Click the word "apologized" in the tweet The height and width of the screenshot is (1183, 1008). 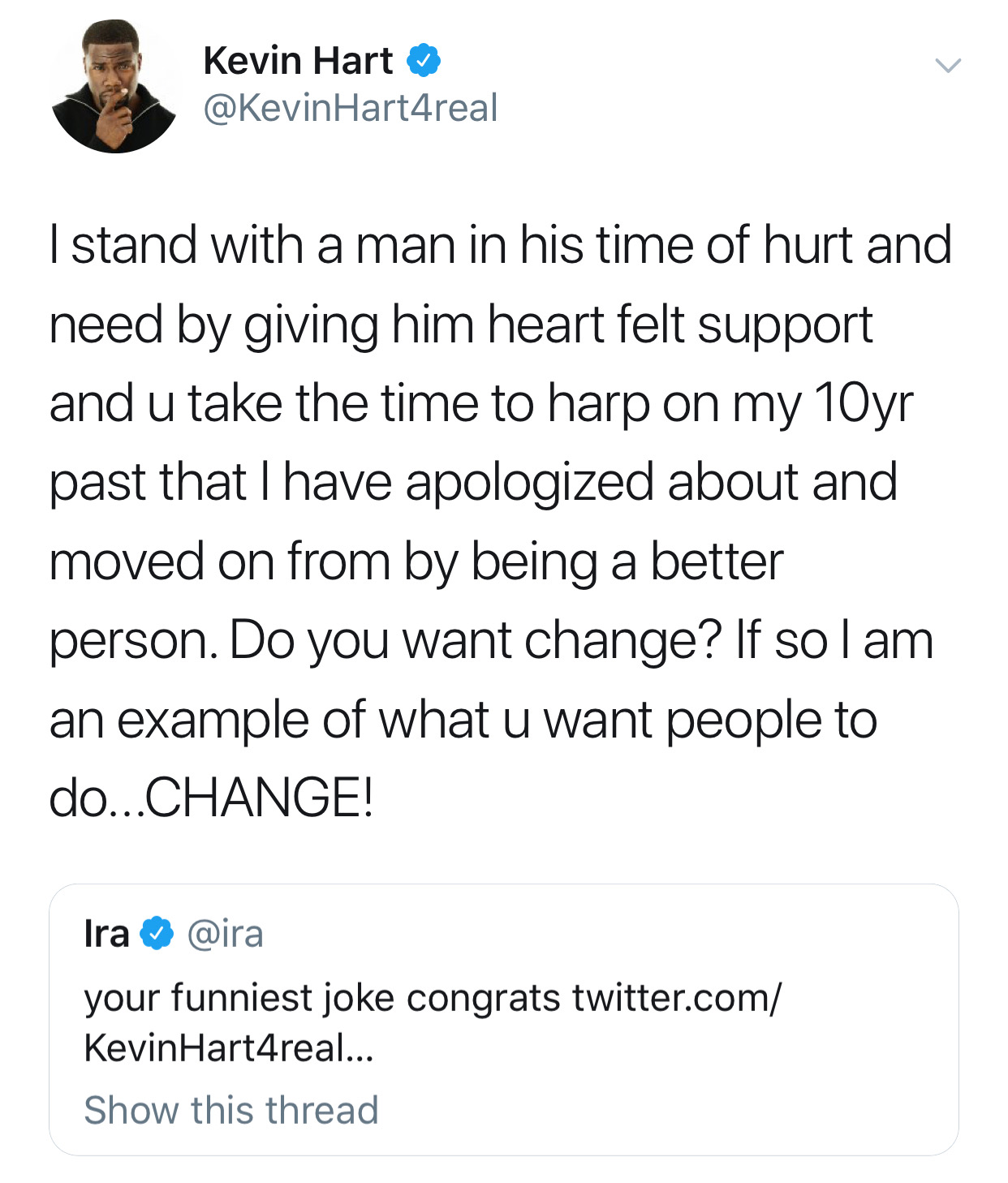coord(529,482)
